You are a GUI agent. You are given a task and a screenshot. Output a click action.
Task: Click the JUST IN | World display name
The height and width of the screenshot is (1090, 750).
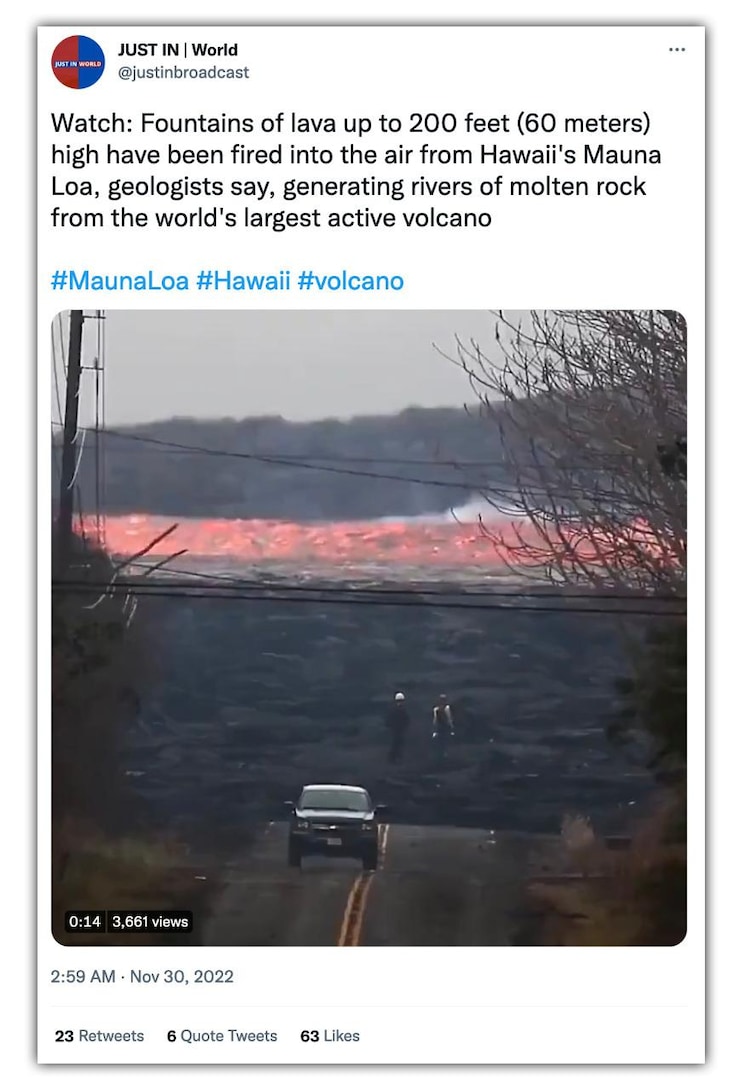[178, 50]
